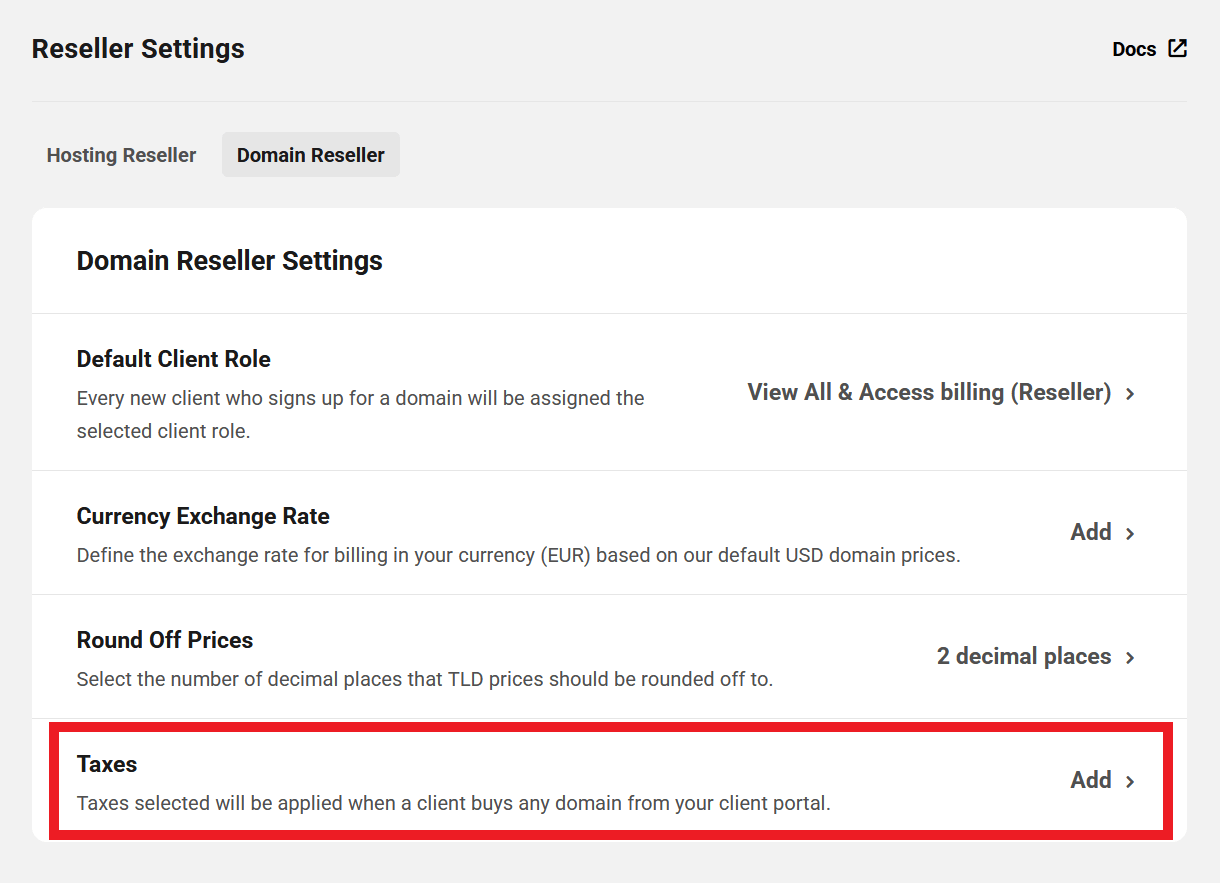Click the Taxes description text

coord(454,803)
